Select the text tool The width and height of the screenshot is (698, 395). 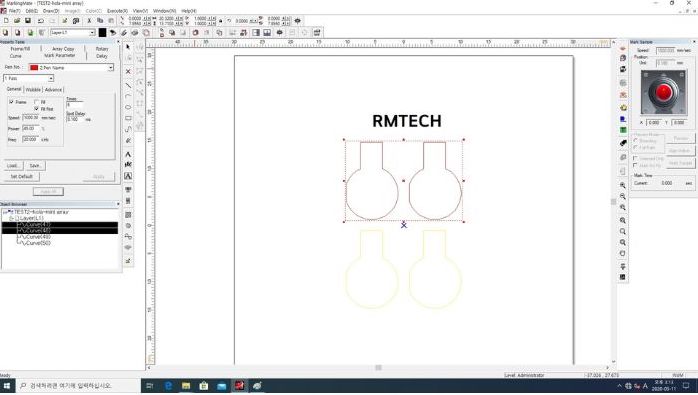click(x=128, y=154)
